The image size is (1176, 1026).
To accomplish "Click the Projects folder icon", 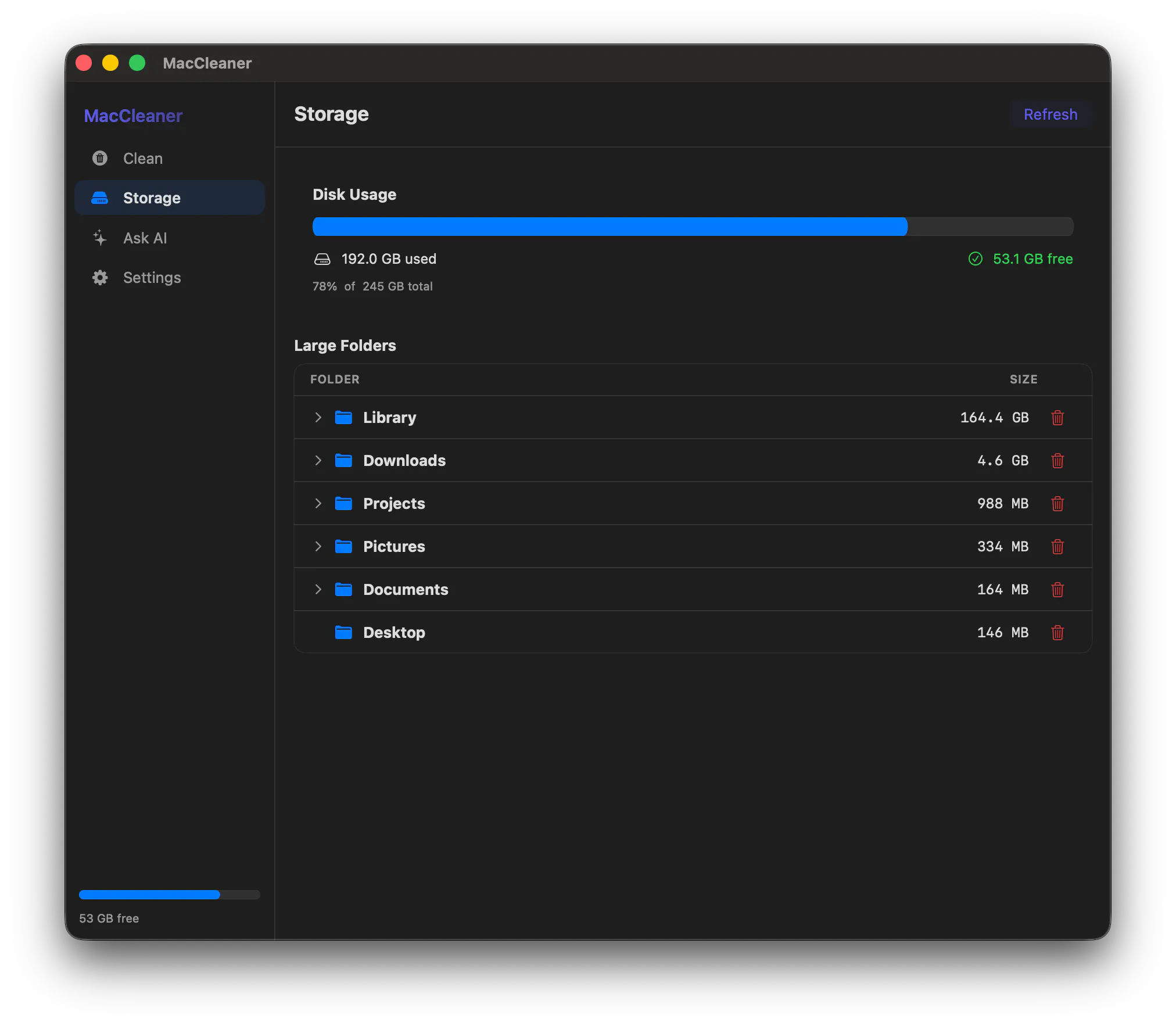I will coord(343,504).
